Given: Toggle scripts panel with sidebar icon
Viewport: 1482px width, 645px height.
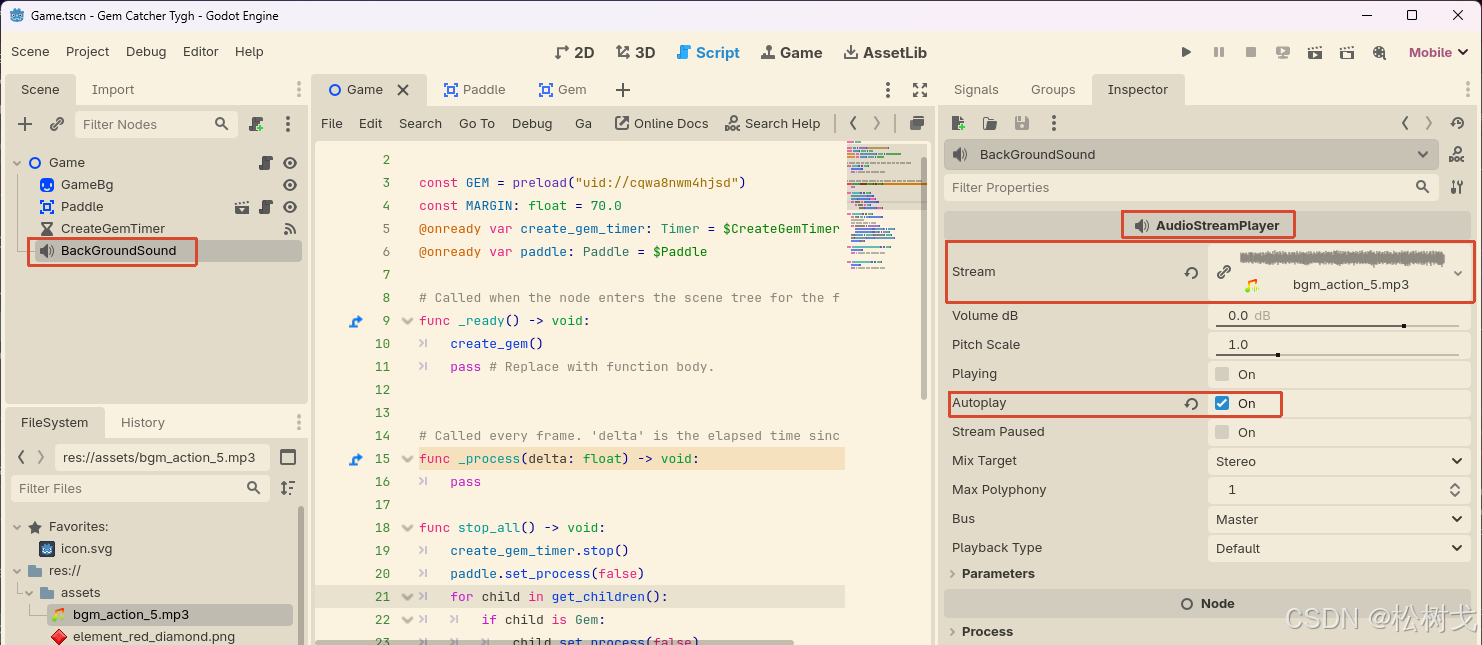Looking at the screenshot, I should (x=916, y=124).
